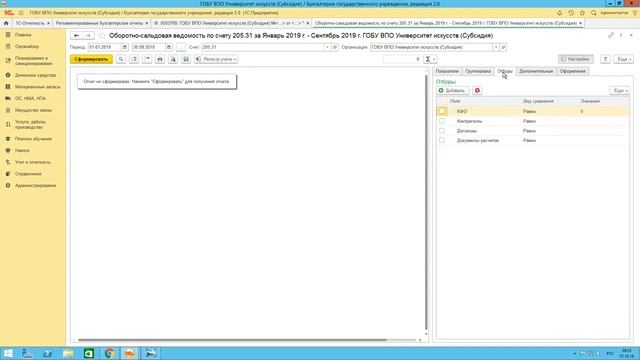The image size is (640, 360).
Task: Click Равно in the КФО row
Action: tap(529, 111)
